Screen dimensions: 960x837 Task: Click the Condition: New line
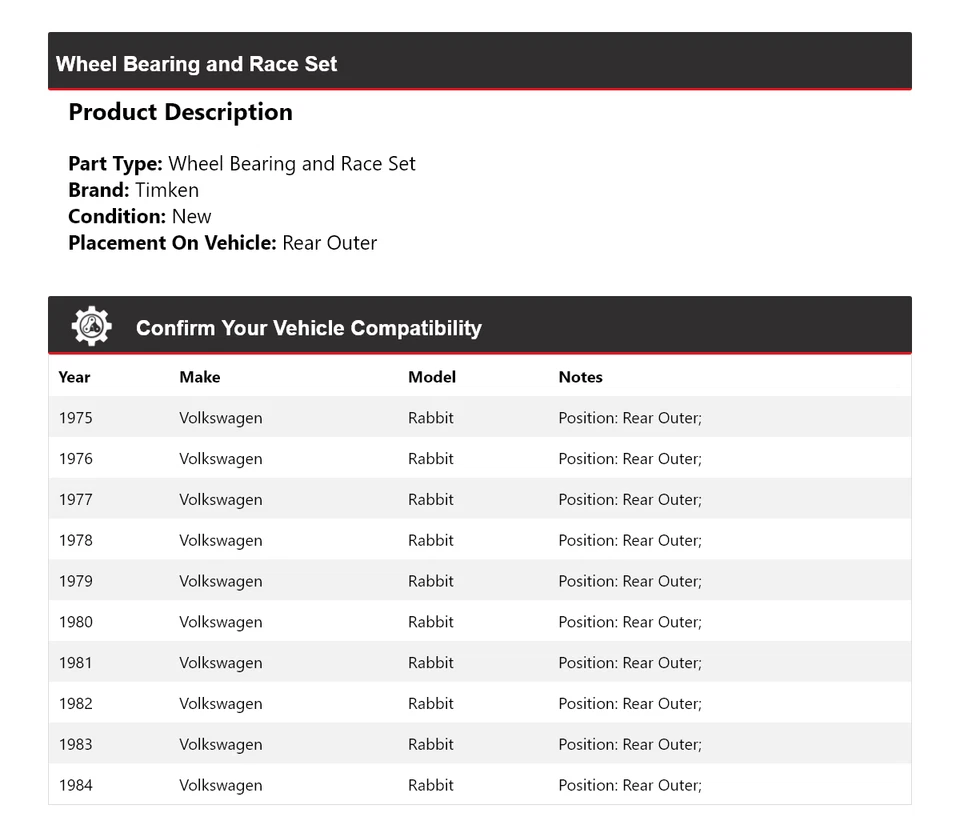pyautogui.click(x=140, y=216)
